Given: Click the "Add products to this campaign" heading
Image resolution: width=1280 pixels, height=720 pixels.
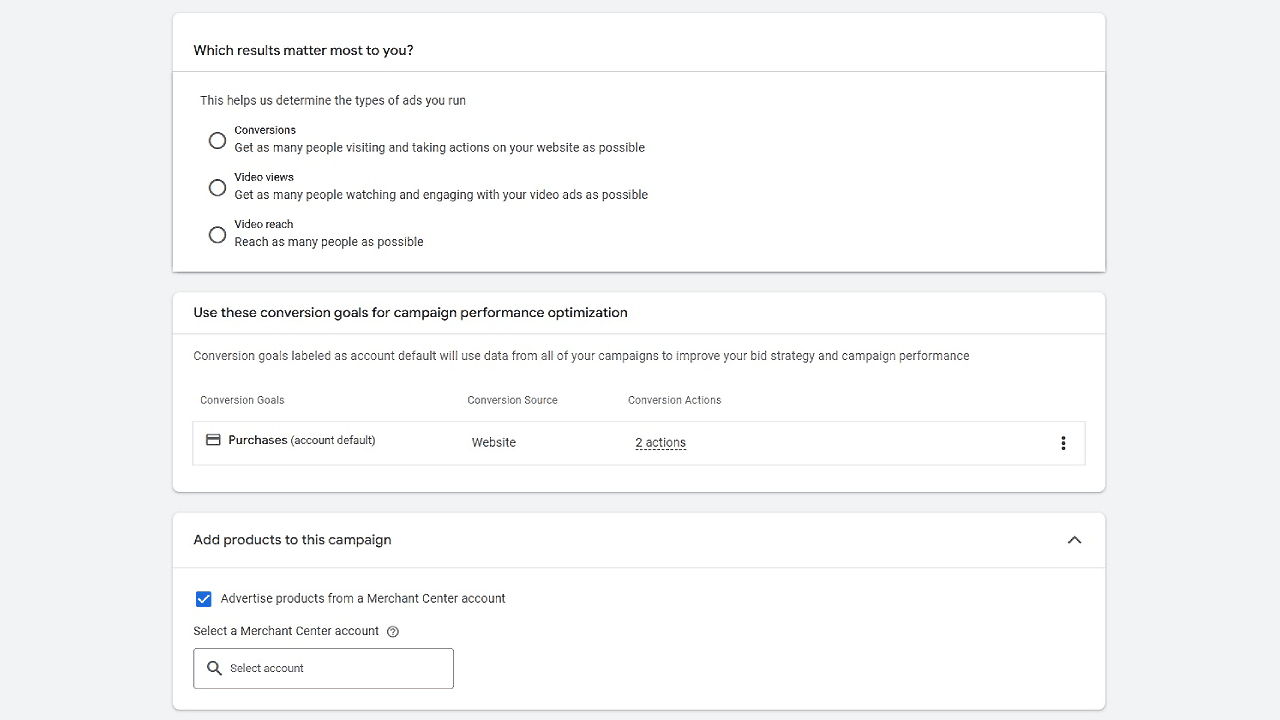Looking at the screenshot, I should pyautogui.click(x=292, y=540).
